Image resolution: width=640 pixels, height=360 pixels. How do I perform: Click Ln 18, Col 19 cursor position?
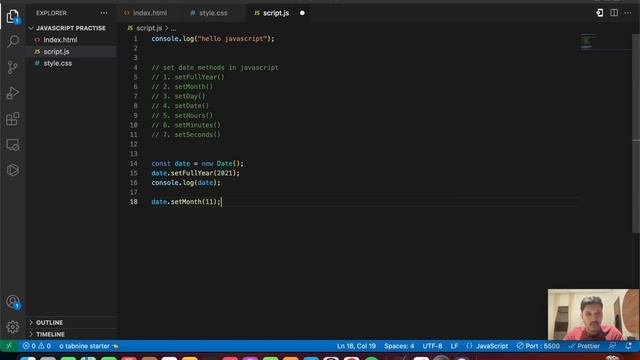click(356, 346)
